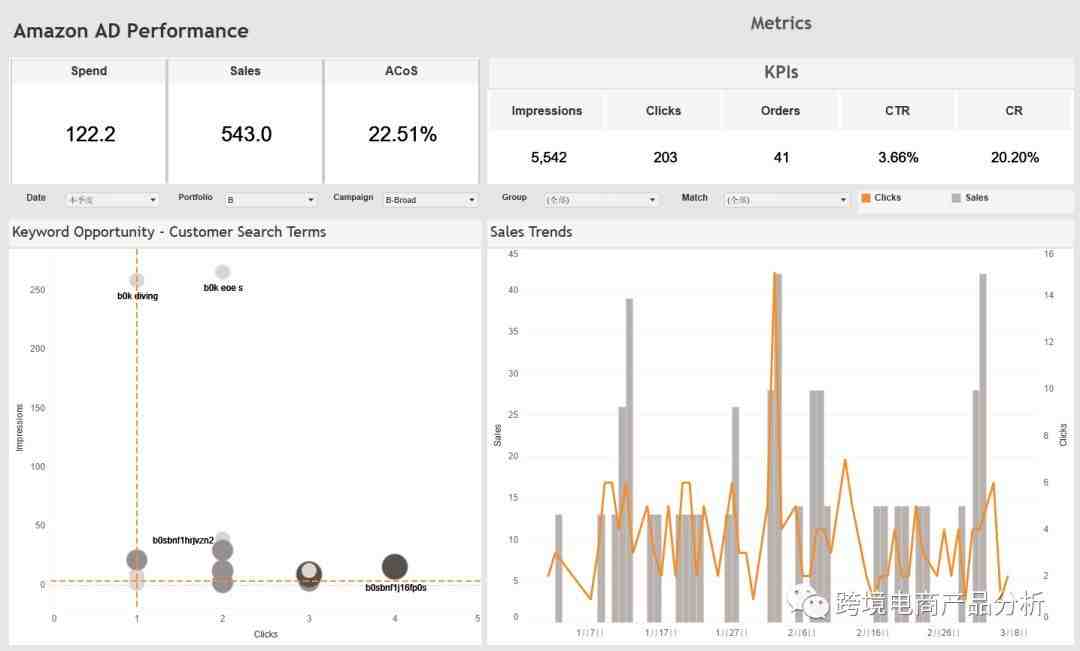Click the dark bubble at 4 clicks
Screen dimensions: 1080x651
point(395,567)
